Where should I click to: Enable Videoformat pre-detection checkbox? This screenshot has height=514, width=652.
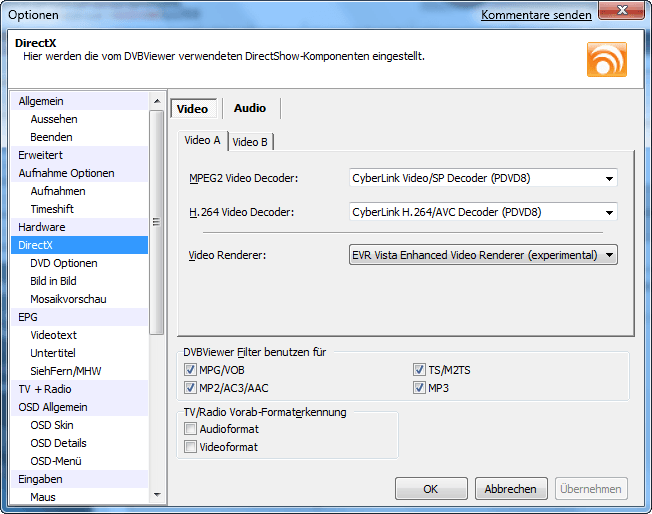point(190,447)
